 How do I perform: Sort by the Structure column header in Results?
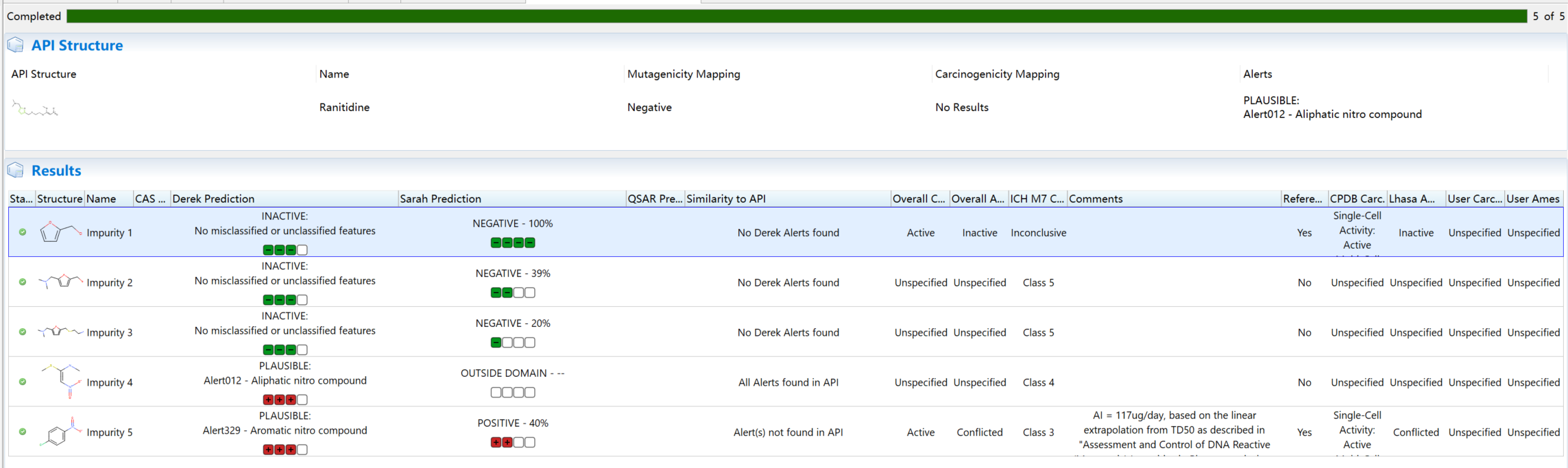[60, 199]
